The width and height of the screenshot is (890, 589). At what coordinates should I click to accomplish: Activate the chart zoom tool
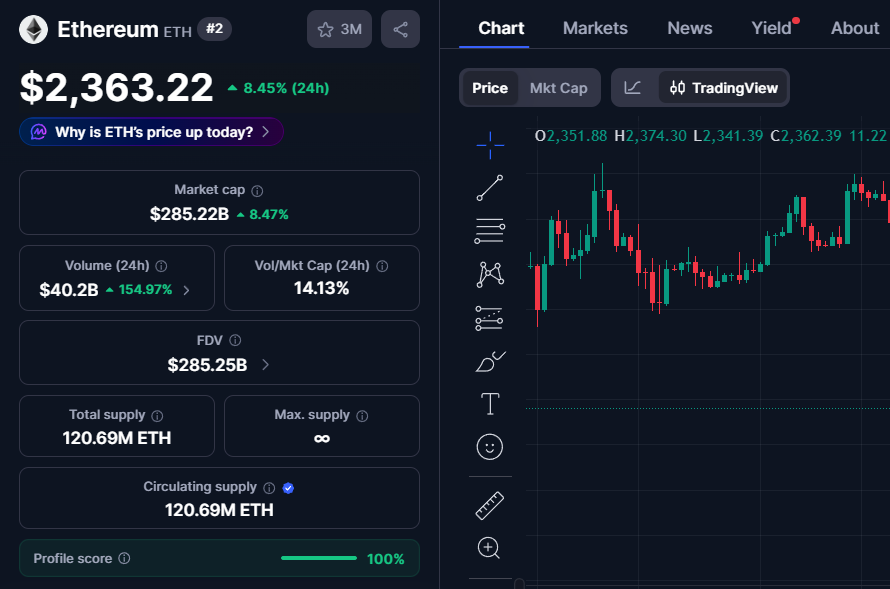coord(489,548)
